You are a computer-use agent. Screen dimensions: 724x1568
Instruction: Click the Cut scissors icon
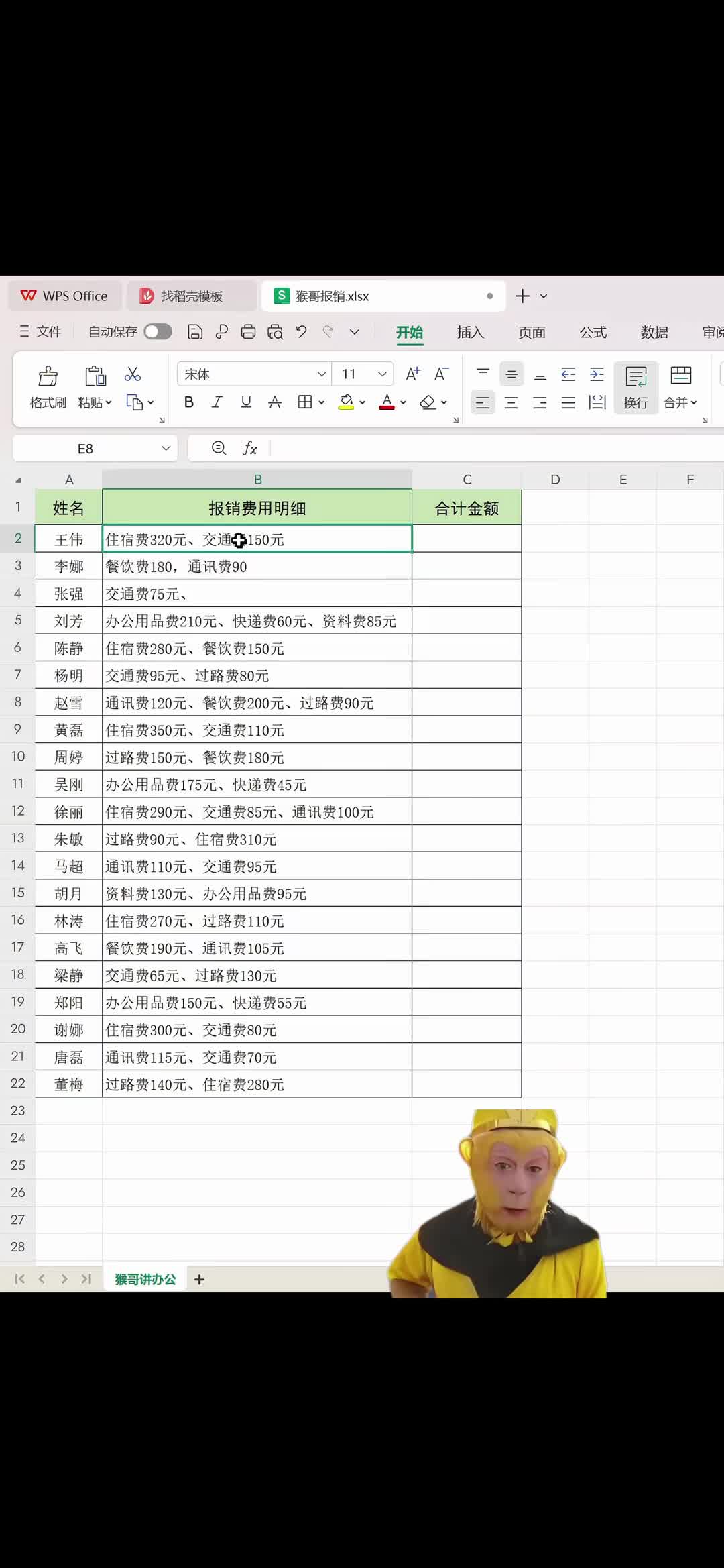(x=133, y=374)
